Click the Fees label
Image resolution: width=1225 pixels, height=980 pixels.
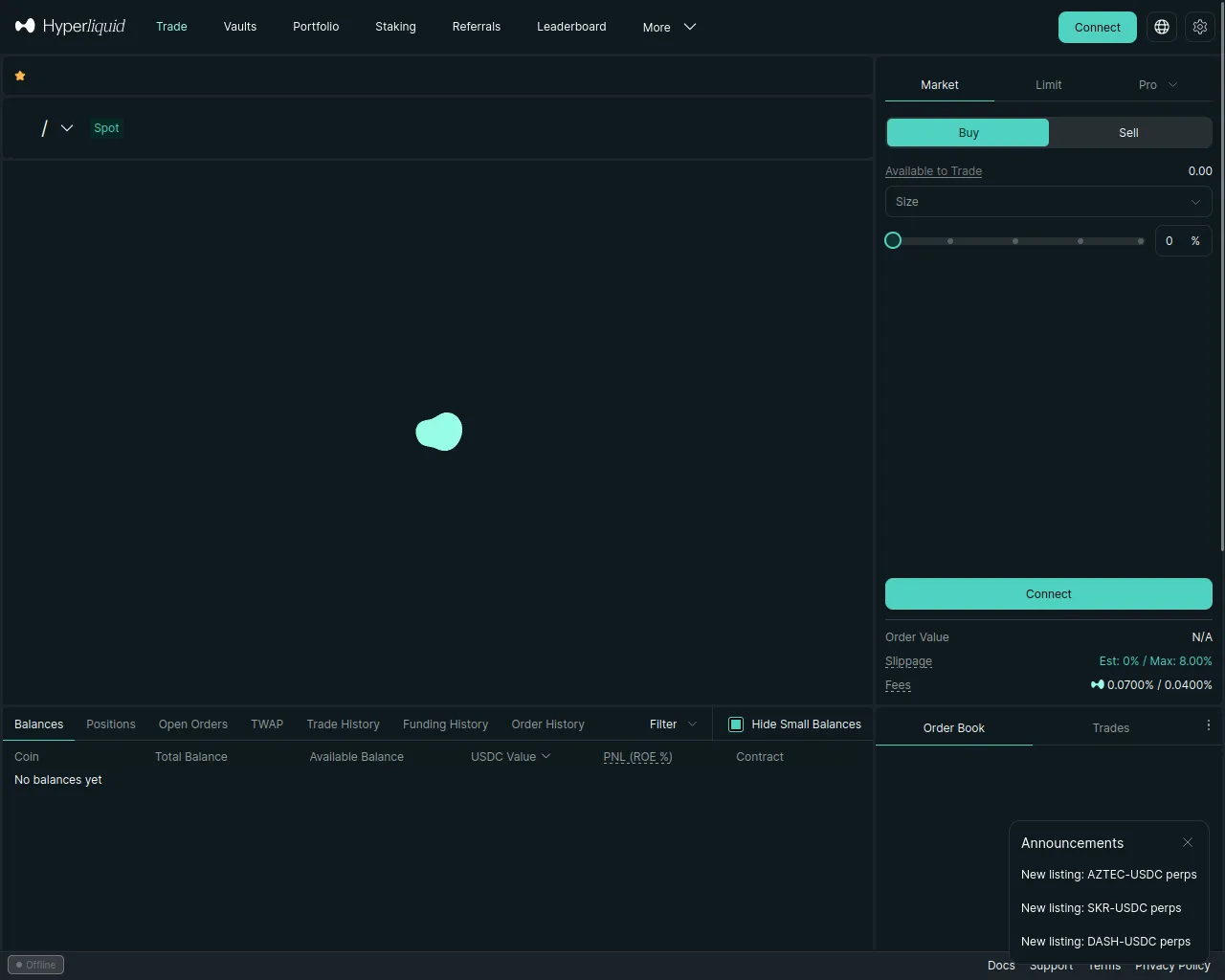898,685
